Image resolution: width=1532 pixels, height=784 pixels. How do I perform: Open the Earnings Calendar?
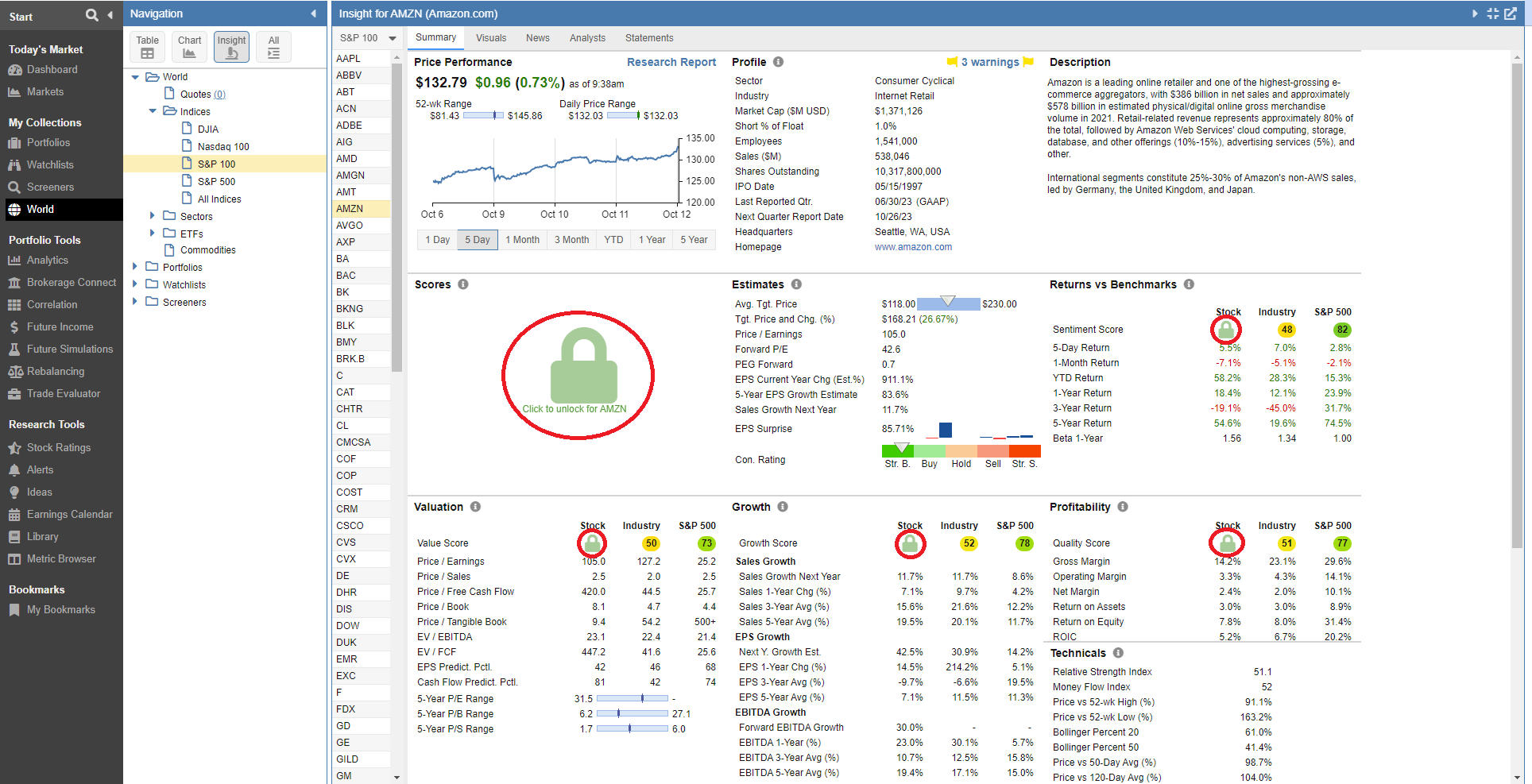click(69, 515)
